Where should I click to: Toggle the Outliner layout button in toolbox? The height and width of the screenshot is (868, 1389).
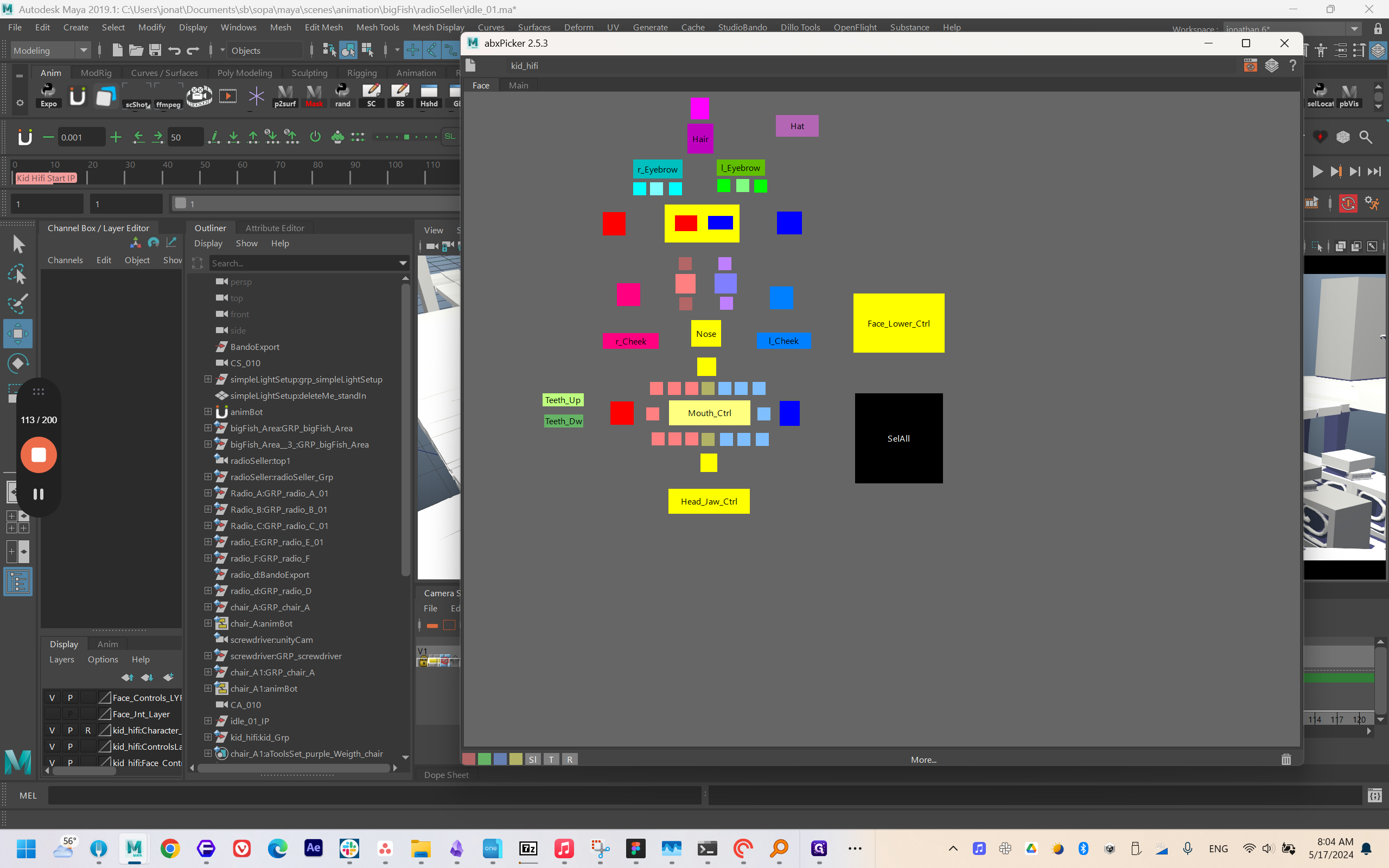18,582
